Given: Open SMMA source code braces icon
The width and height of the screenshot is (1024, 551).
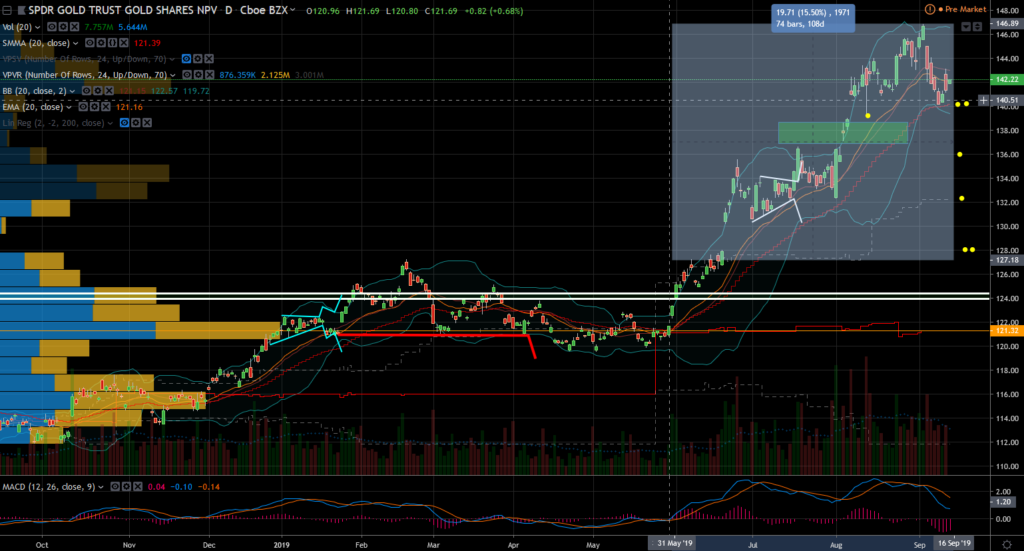Looking at the screenshot, I should click(x=113, y=44).
